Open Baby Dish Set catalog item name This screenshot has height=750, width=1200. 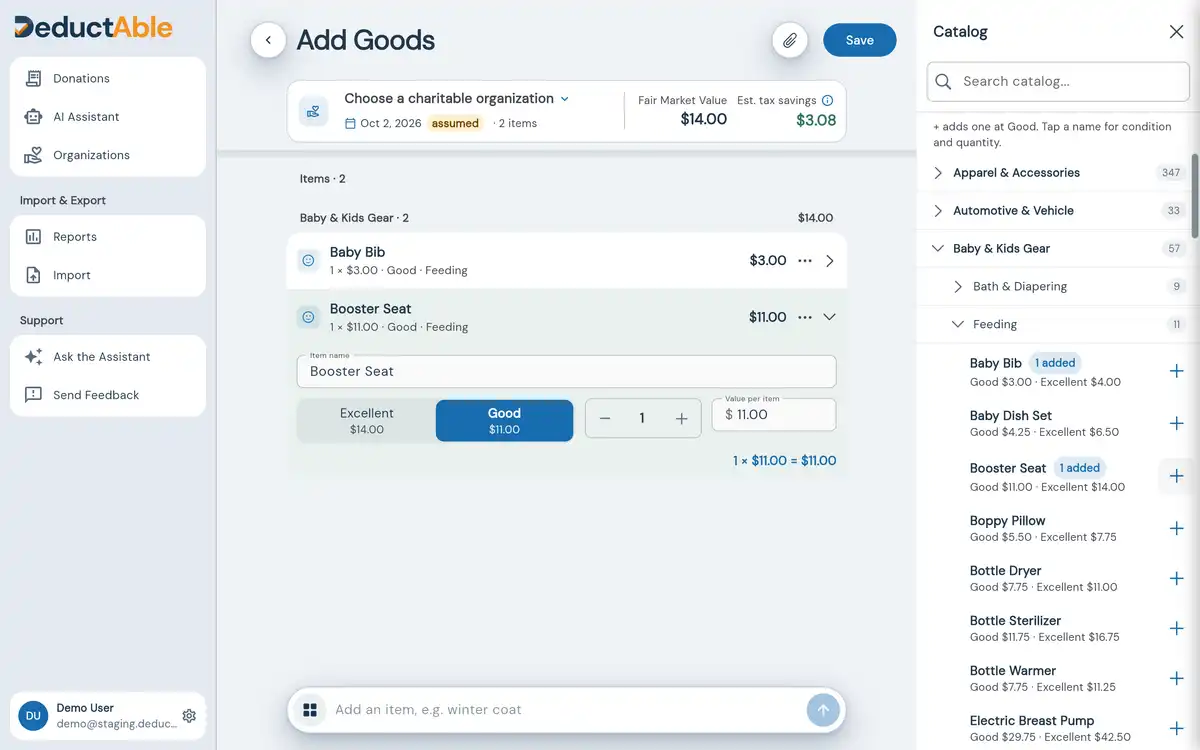click(x=1011, y=416)
